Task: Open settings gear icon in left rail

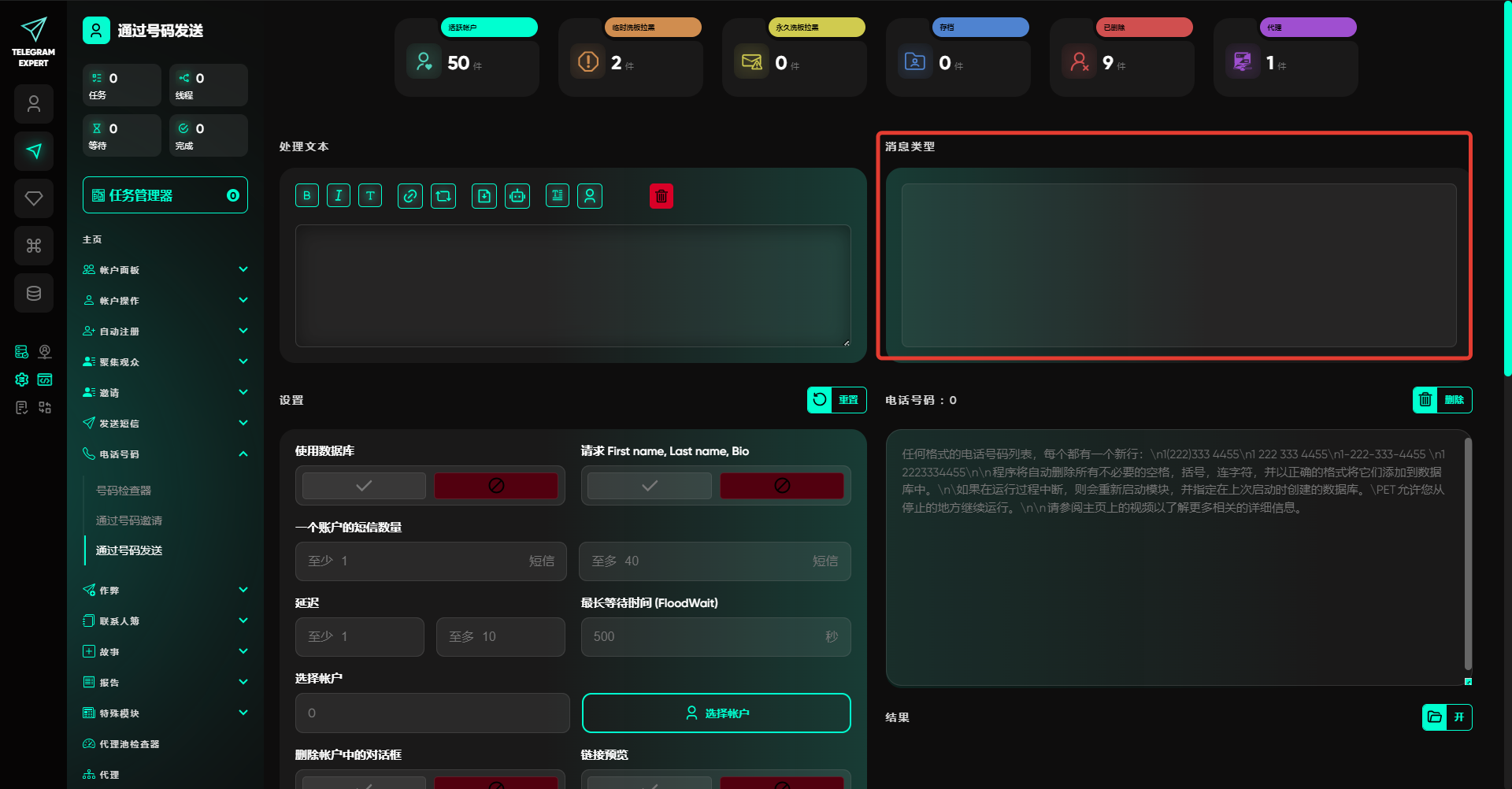Action: pyautogui.click(x=22, y=380)
